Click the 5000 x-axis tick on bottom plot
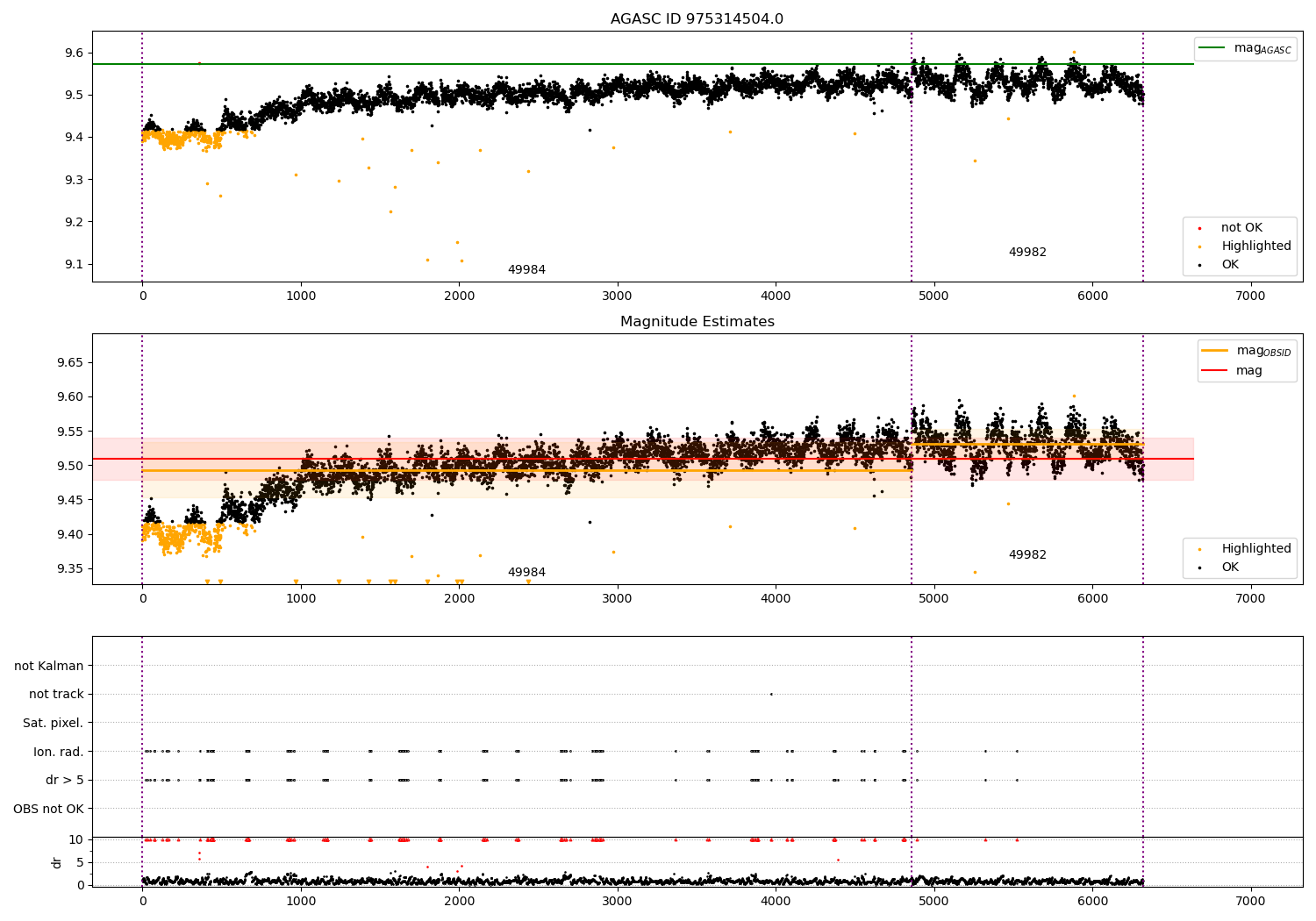 (x=933, y=901)
